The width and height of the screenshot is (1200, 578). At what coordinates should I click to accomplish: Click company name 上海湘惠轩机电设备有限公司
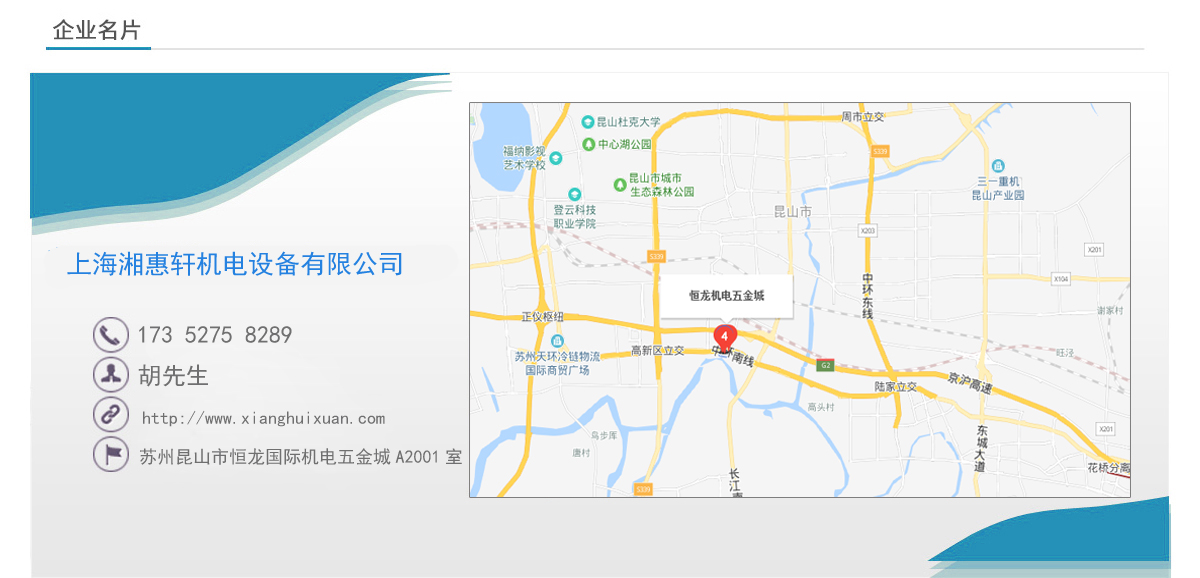click(235, 264)
